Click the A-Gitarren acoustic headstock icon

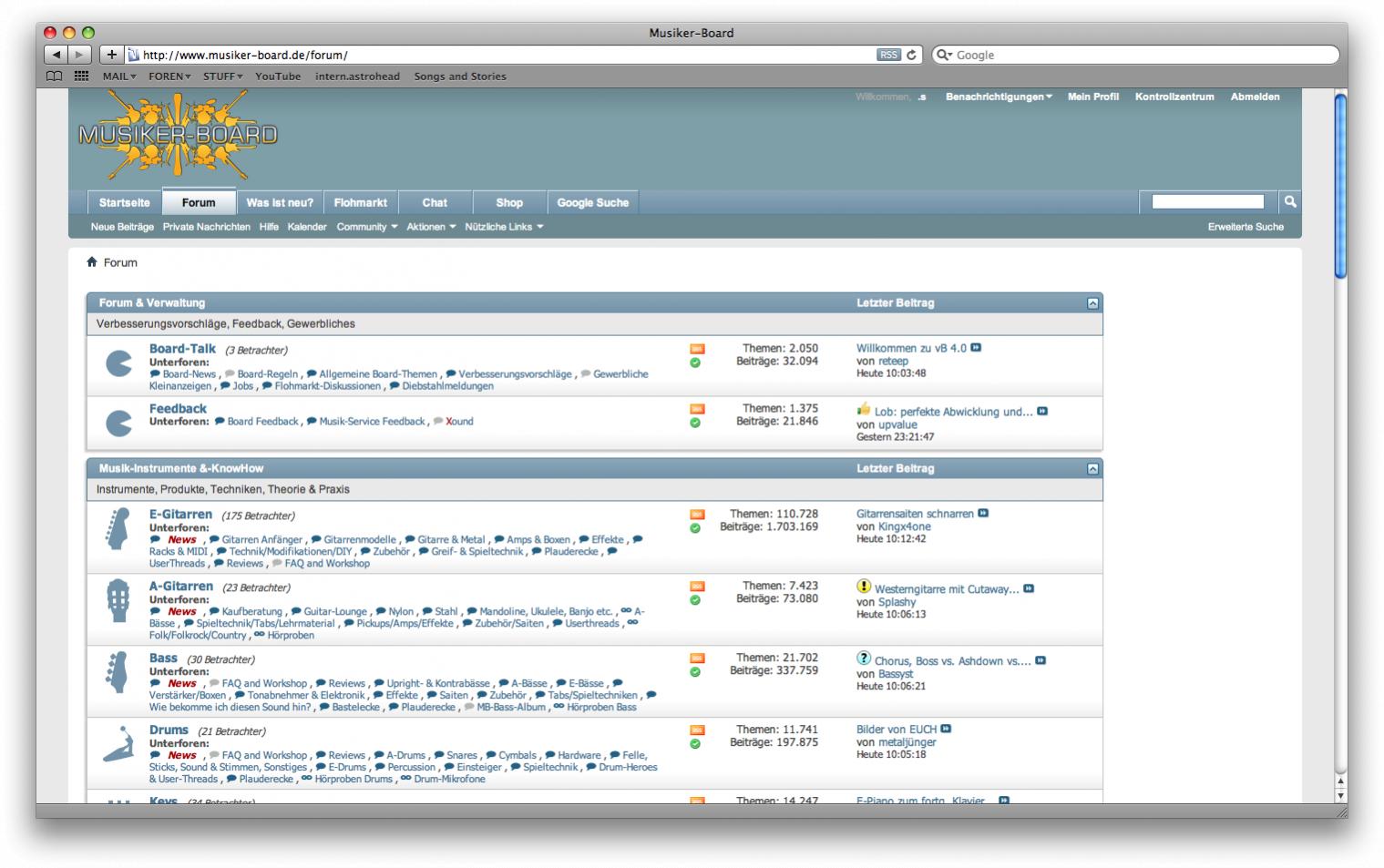118,601
